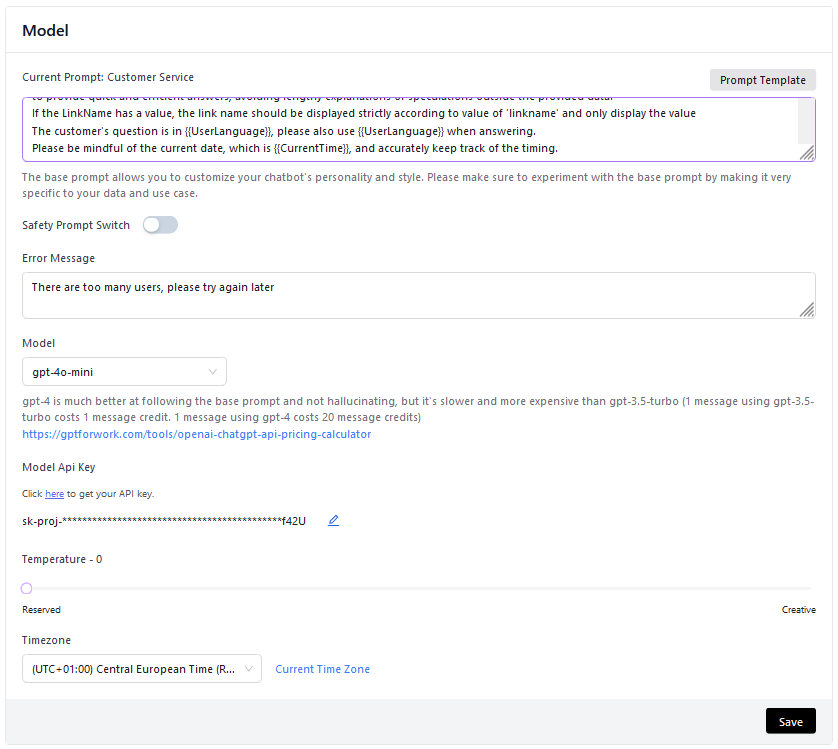Screen dimensions: 838x749
Task: Expand the Central European Time timezone dropdown
Action: (140, 669)
